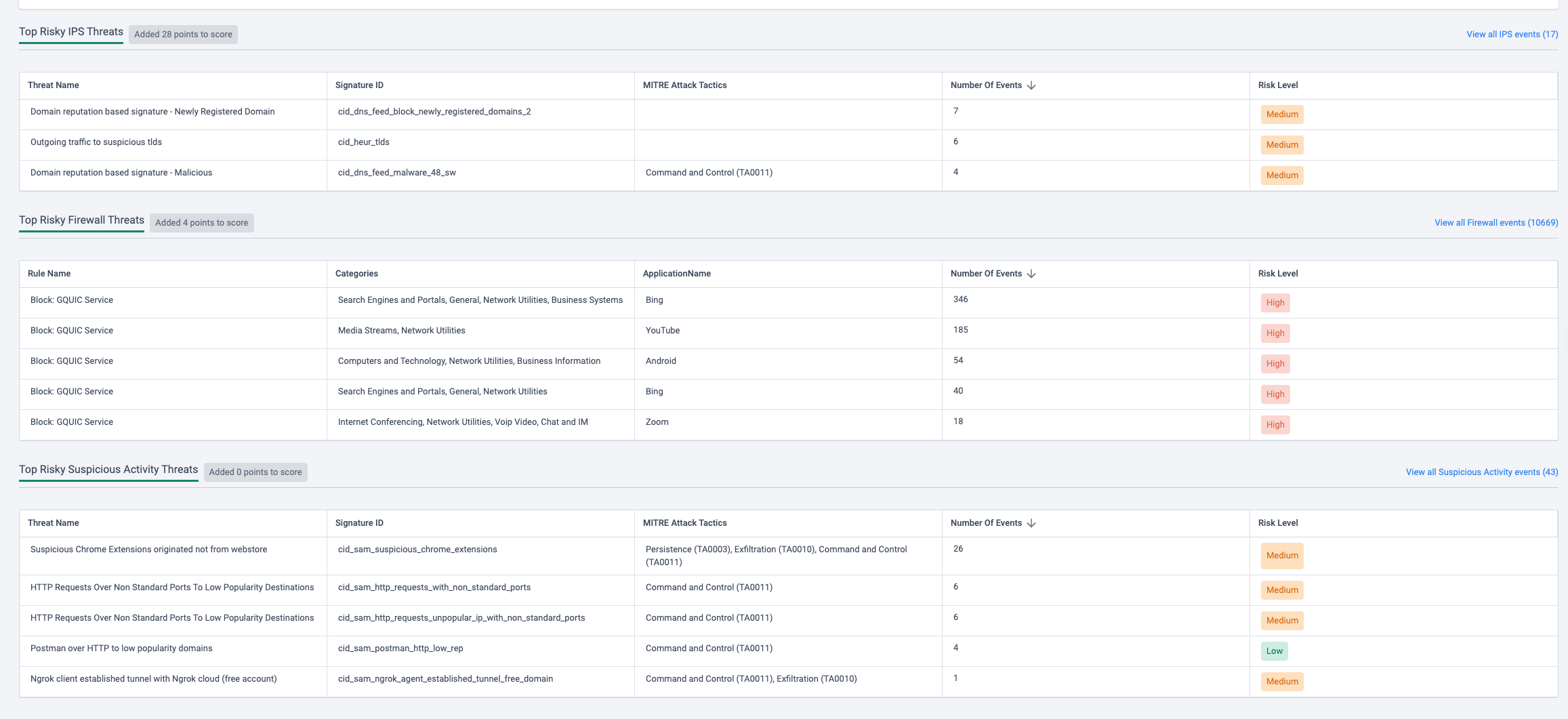Click Medium badge for suspicious tlds row

point(1282,145)
